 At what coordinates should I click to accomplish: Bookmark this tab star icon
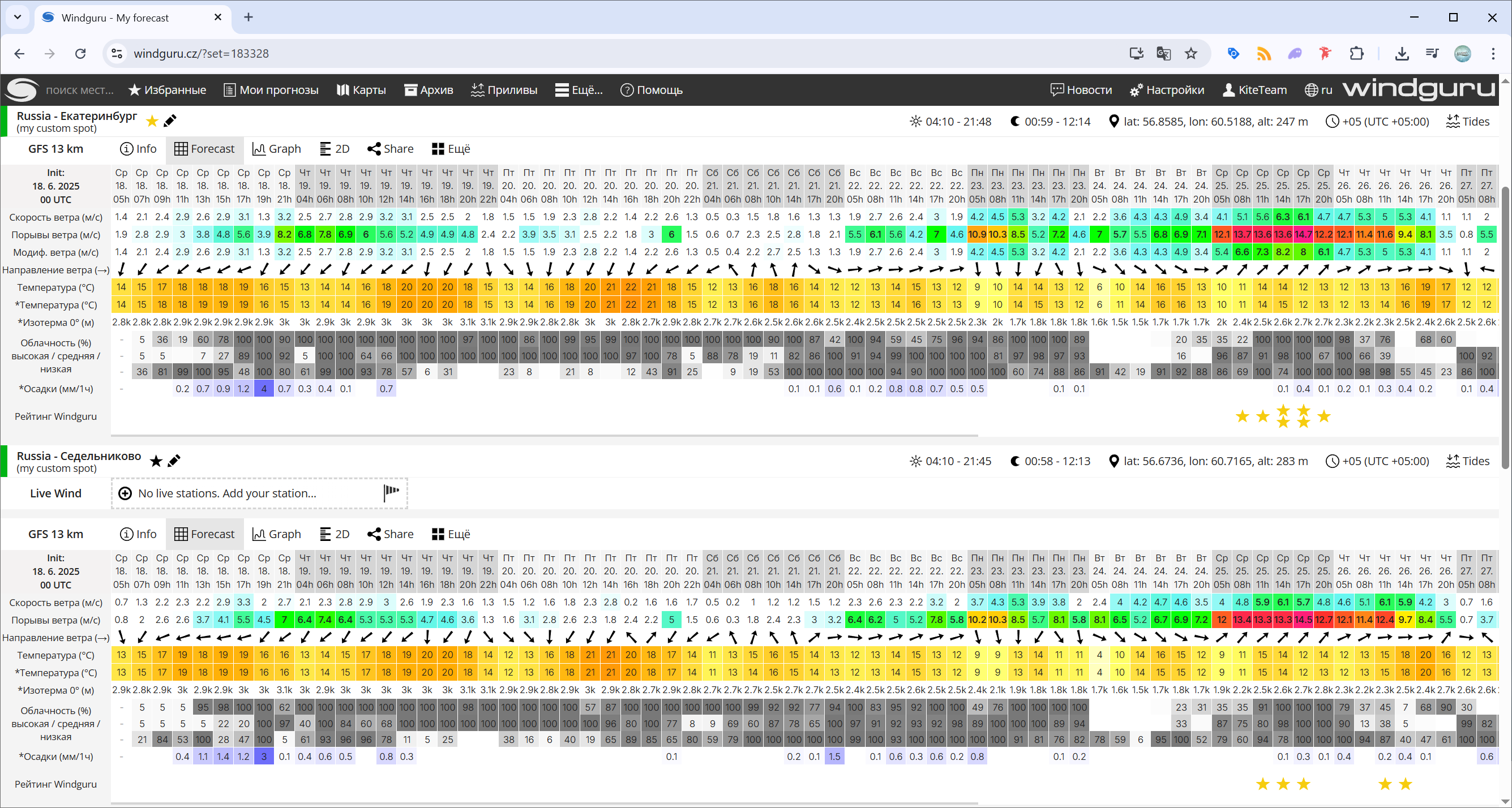click(x=1191, y=53)
